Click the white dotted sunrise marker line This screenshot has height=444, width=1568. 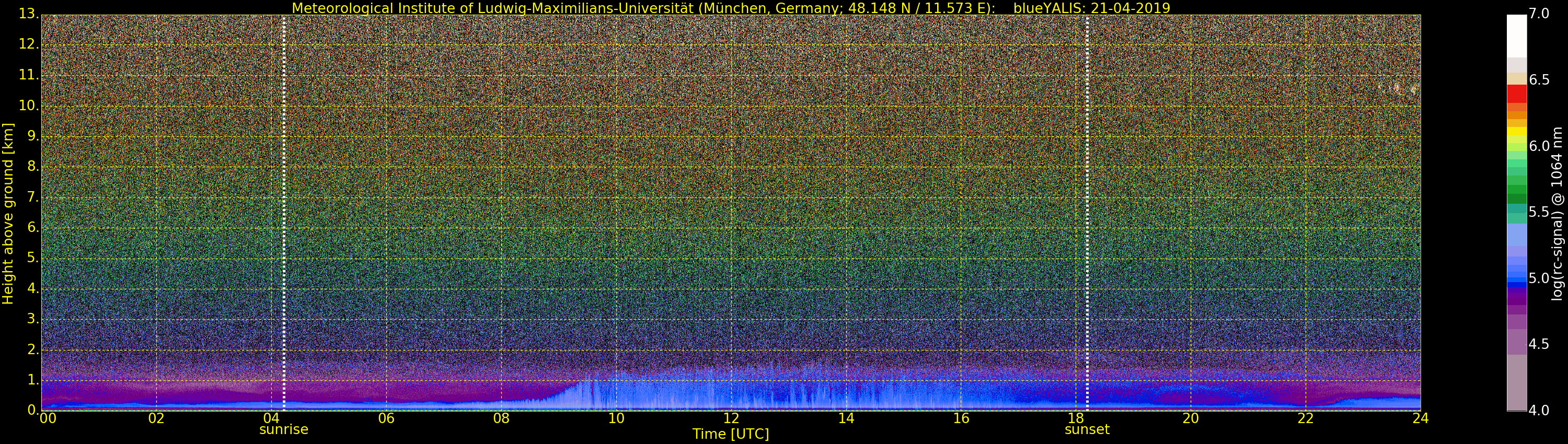pos(284,213)
